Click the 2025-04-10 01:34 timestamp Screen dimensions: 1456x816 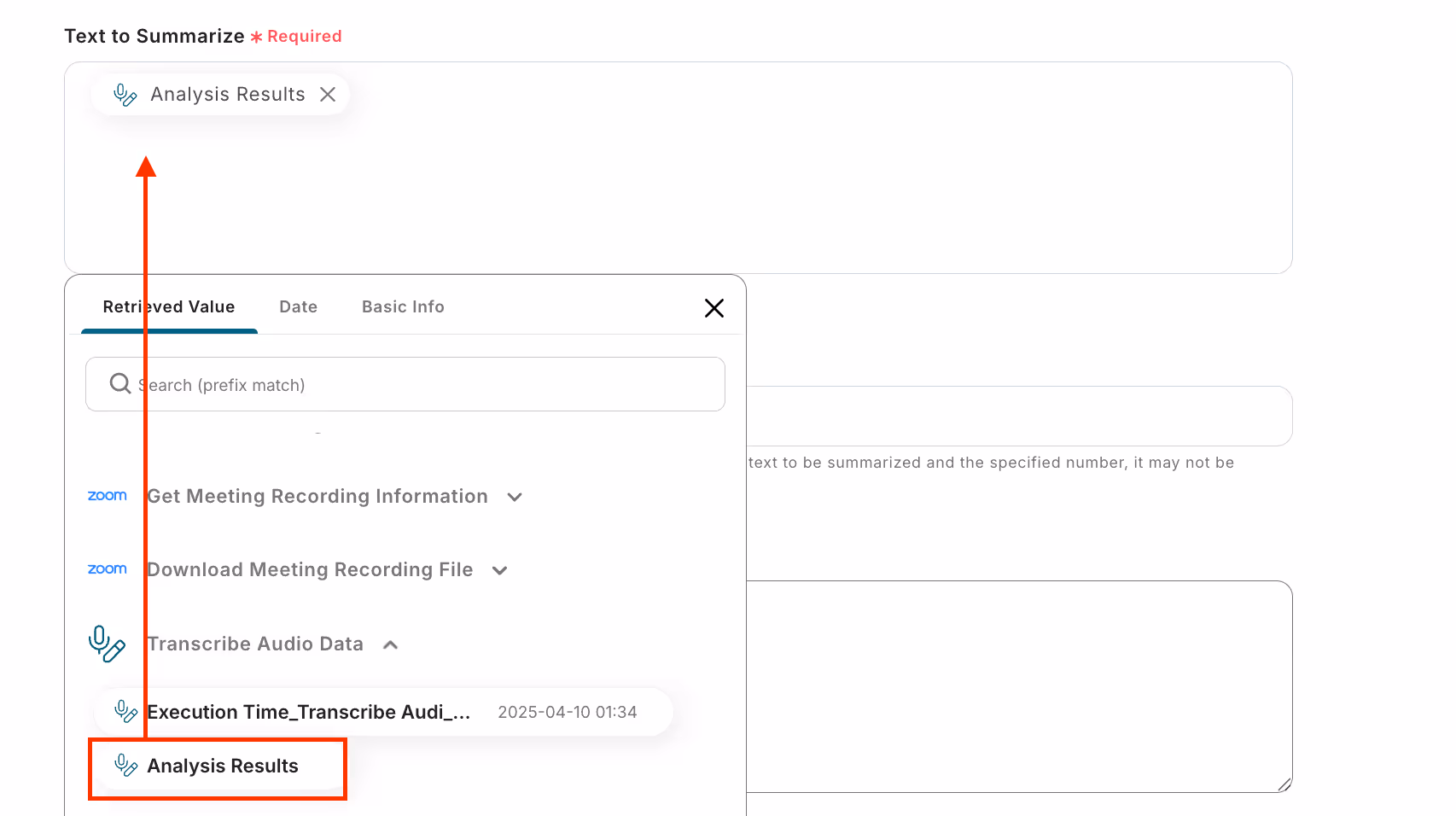pos(568,712)
